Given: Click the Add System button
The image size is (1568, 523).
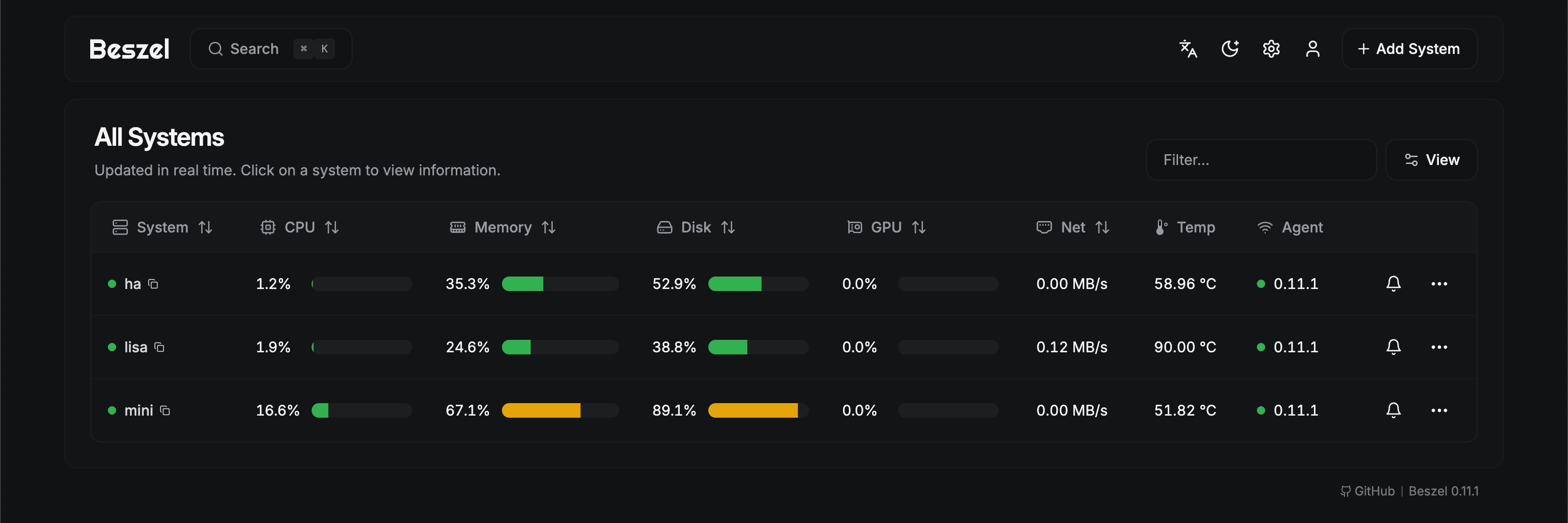Looking at the screenshot, I should click(1408, 49).
